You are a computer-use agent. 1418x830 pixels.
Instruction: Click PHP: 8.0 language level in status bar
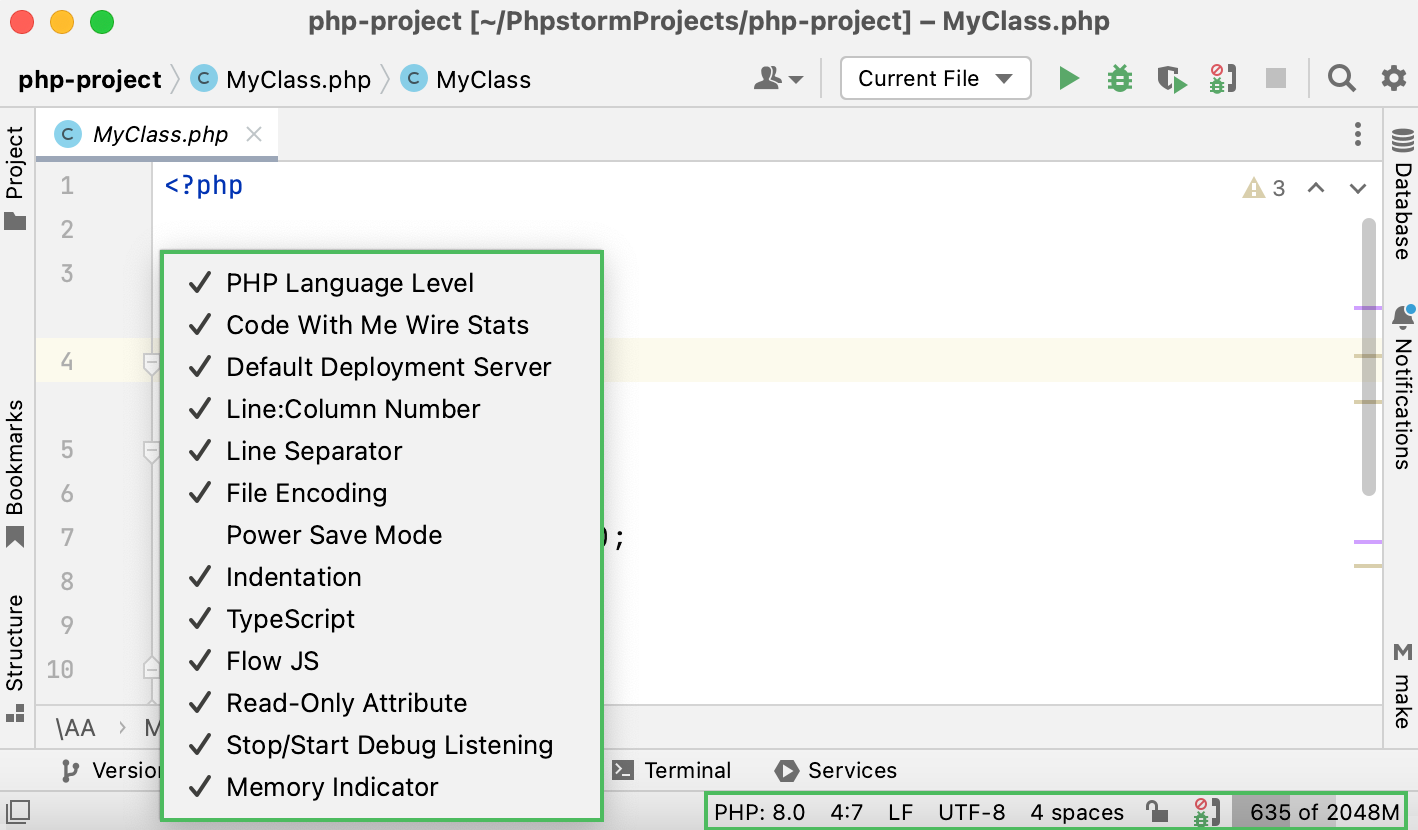pyautogui.click(x=759, y=812)
